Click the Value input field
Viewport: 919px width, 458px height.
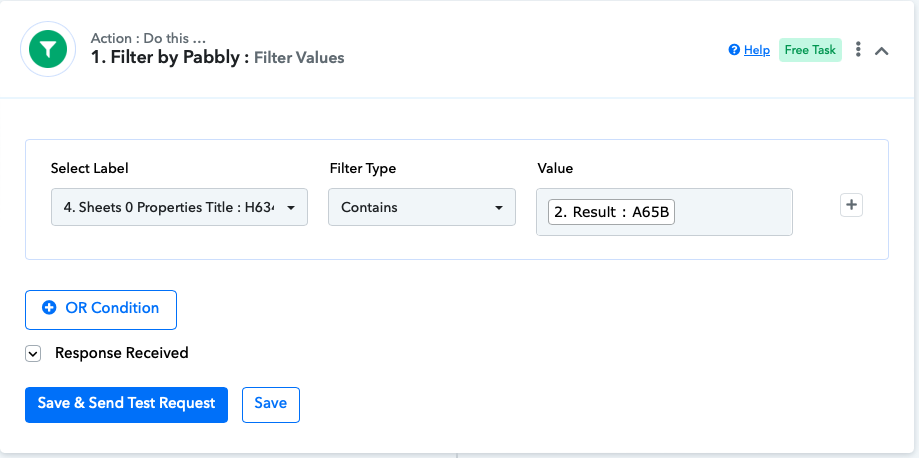pyautogui.click(x=664, y=212)
